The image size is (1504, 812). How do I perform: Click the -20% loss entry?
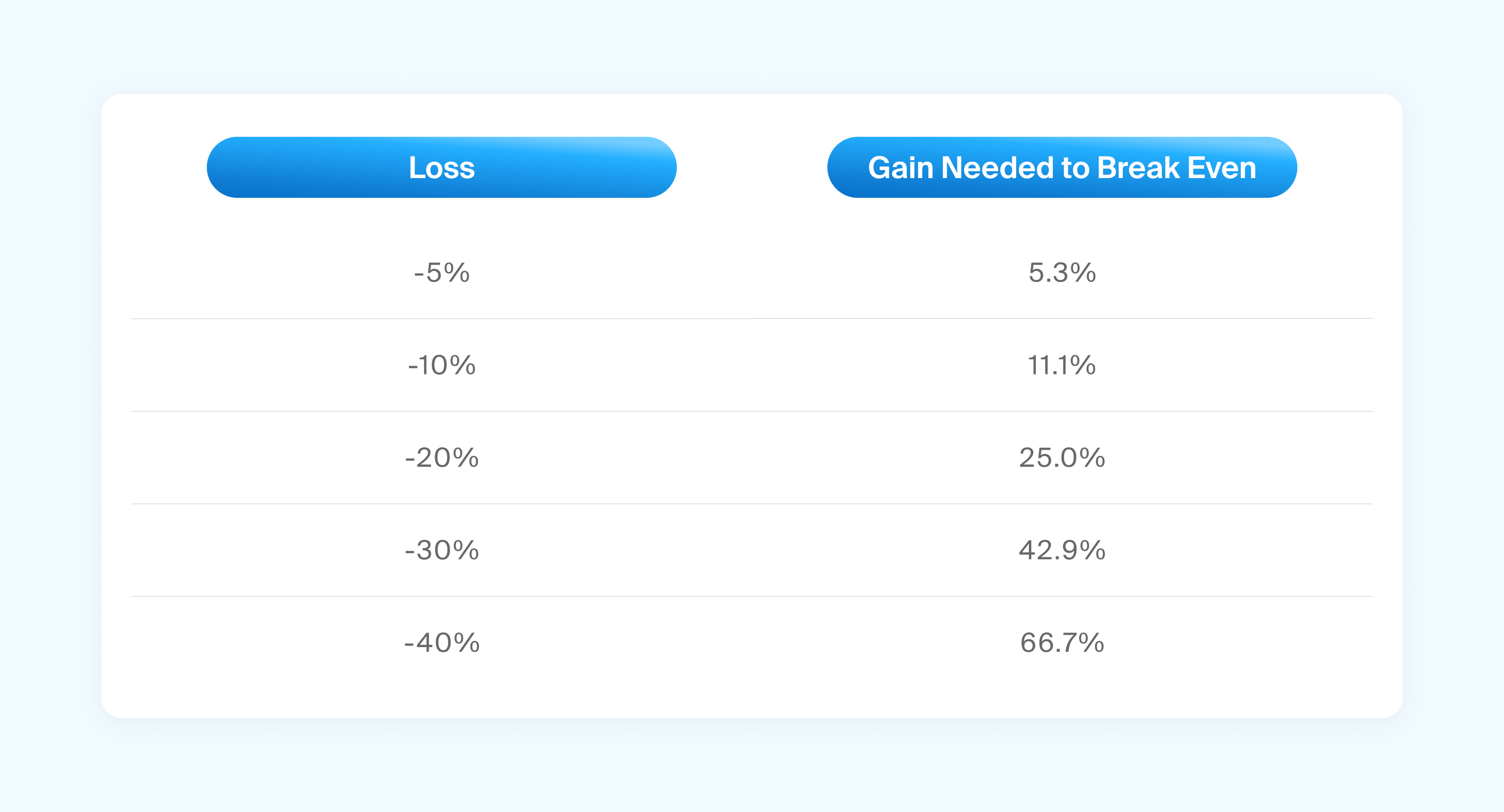pos(442,458)
